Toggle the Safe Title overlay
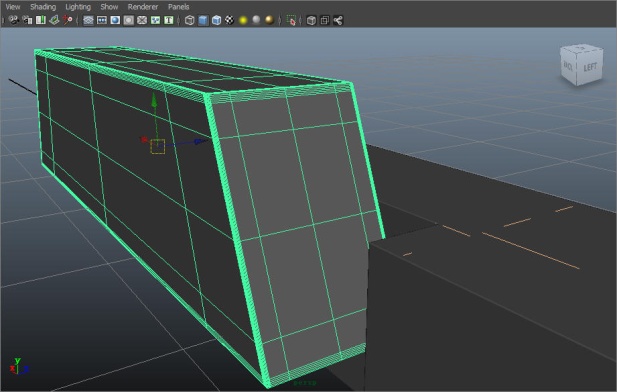 click(168, 20)
